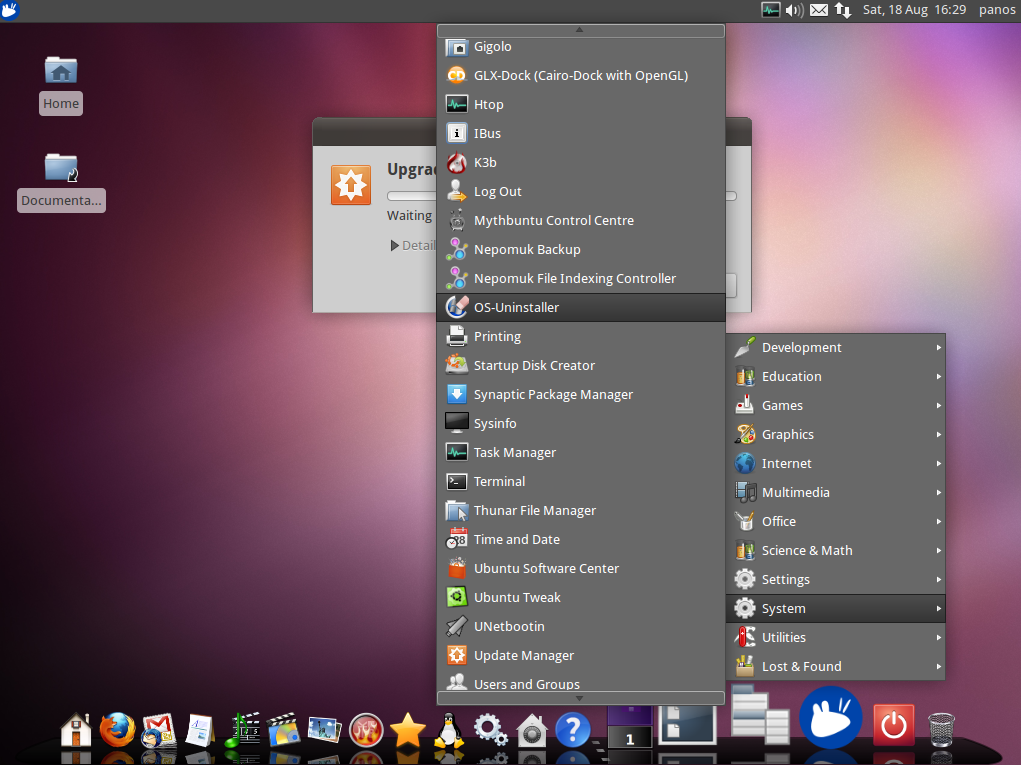
Task: Launch the red flame disc burner dock icon
Action: pyautogui.click(x=366, y=730)
